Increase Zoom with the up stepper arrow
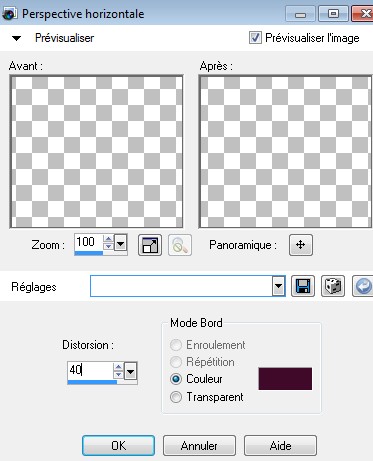 (x=108, y=239)
